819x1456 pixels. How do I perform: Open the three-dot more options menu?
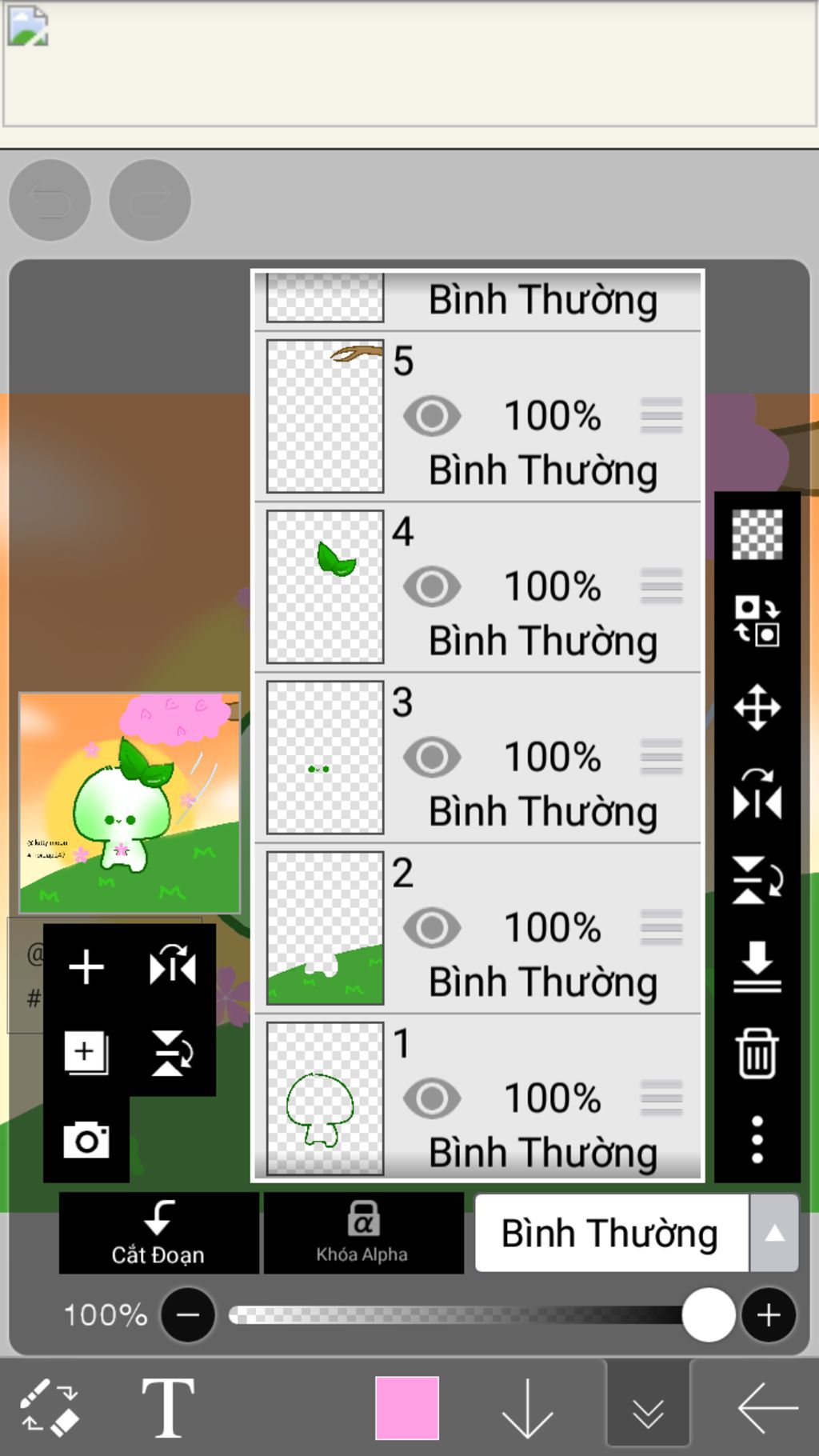click(x=757, y=1139)
